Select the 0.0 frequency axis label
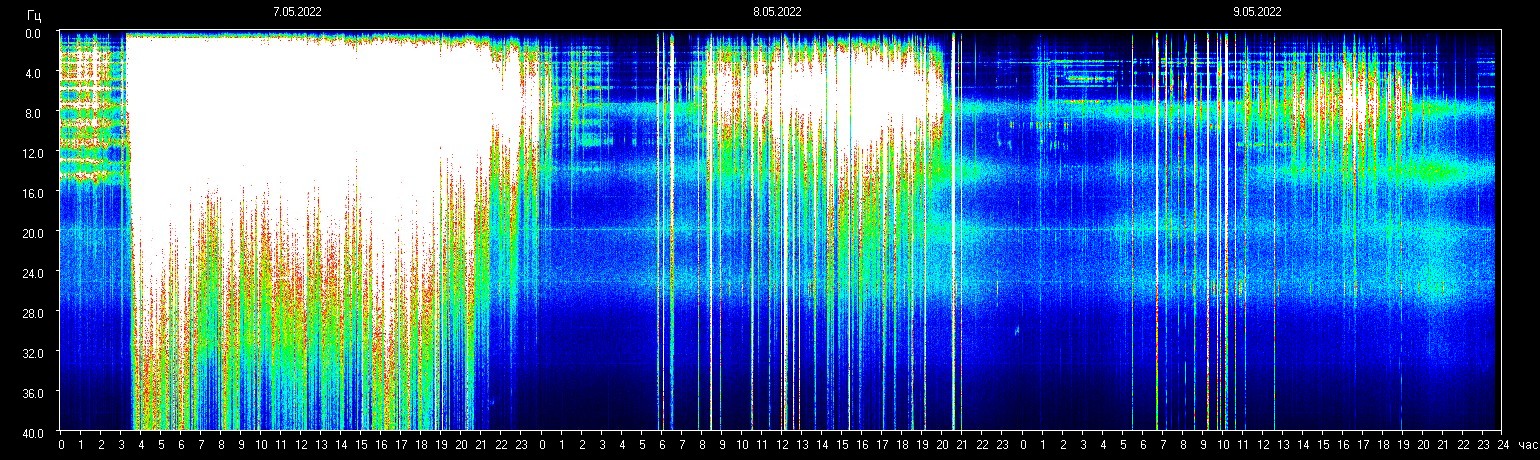 tap(33, 33)
